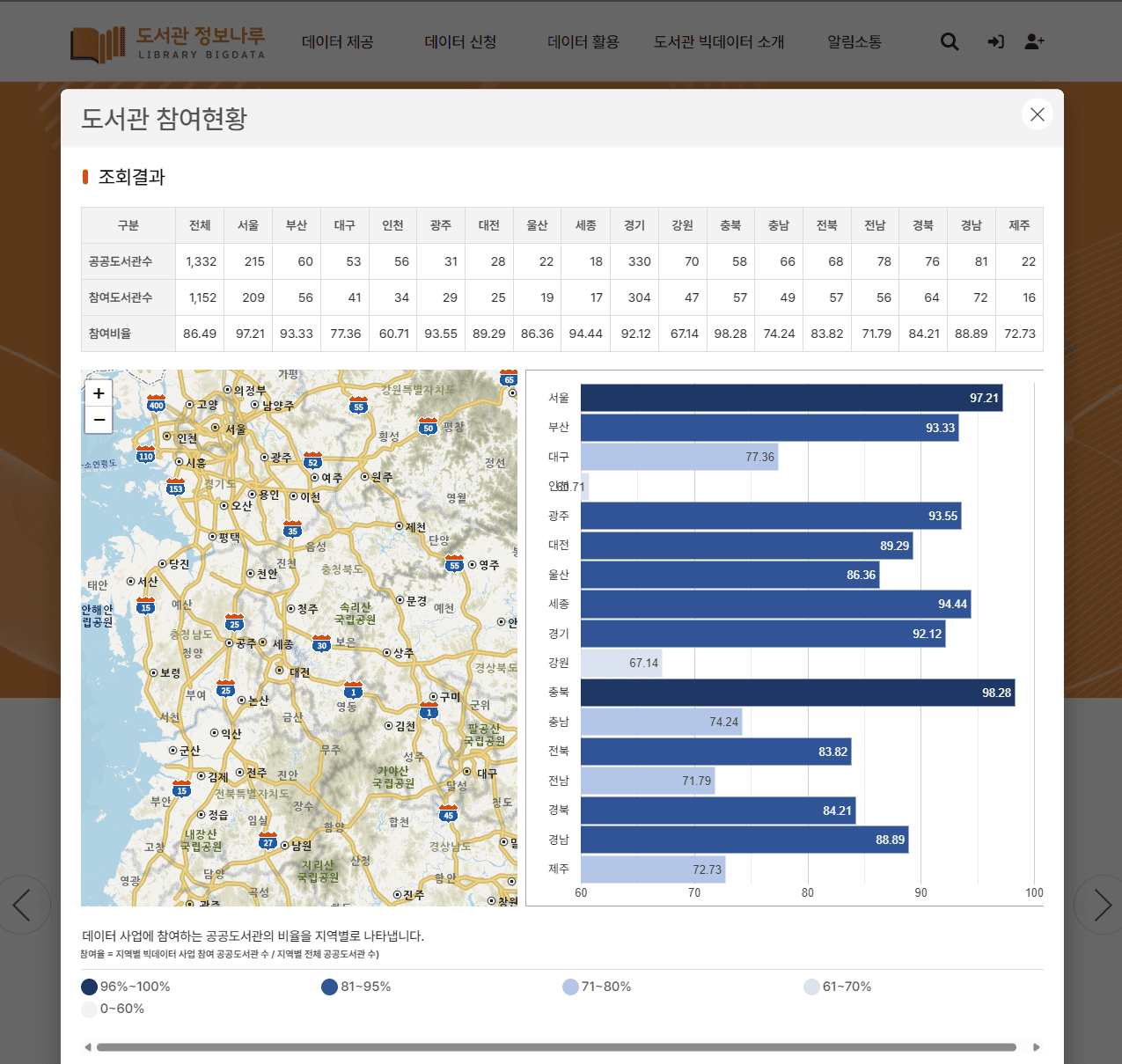Click the 세종 bar showing 94.44

tap(775, 604)
